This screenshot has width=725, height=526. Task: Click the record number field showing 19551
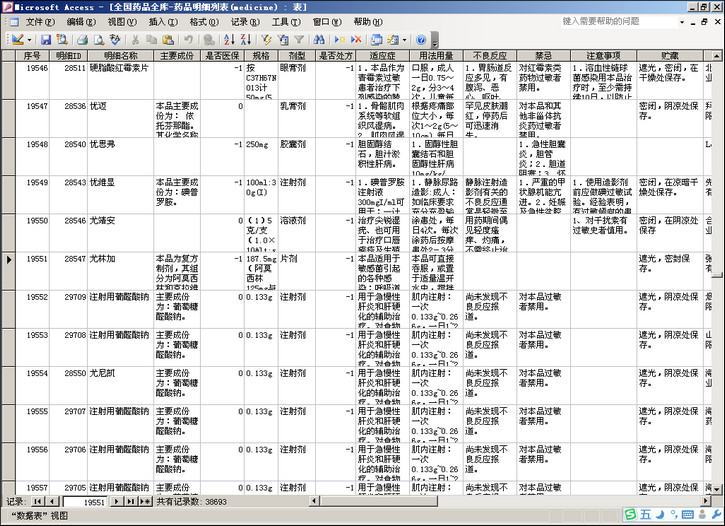point(86,502)
